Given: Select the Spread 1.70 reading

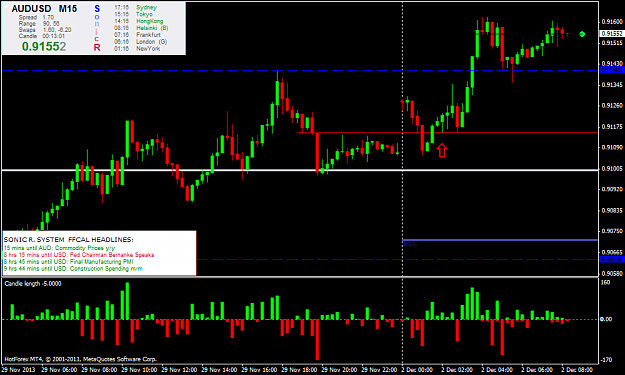Looking at the screenshot, I should tap(36, 18).
